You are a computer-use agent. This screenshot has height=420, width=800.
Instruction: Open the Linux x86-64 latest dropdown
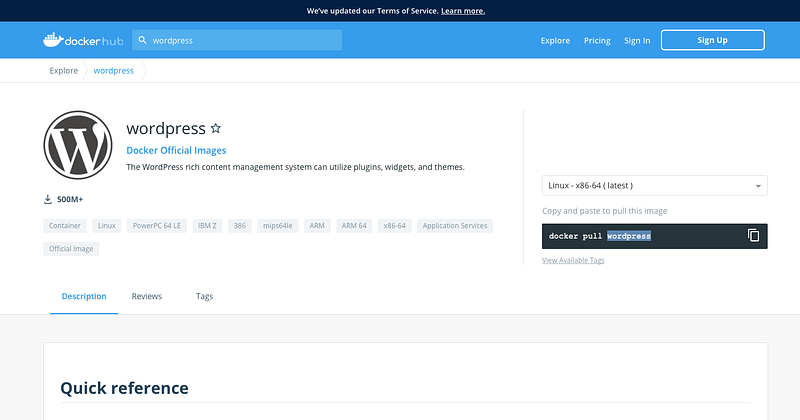click(655, 186)
